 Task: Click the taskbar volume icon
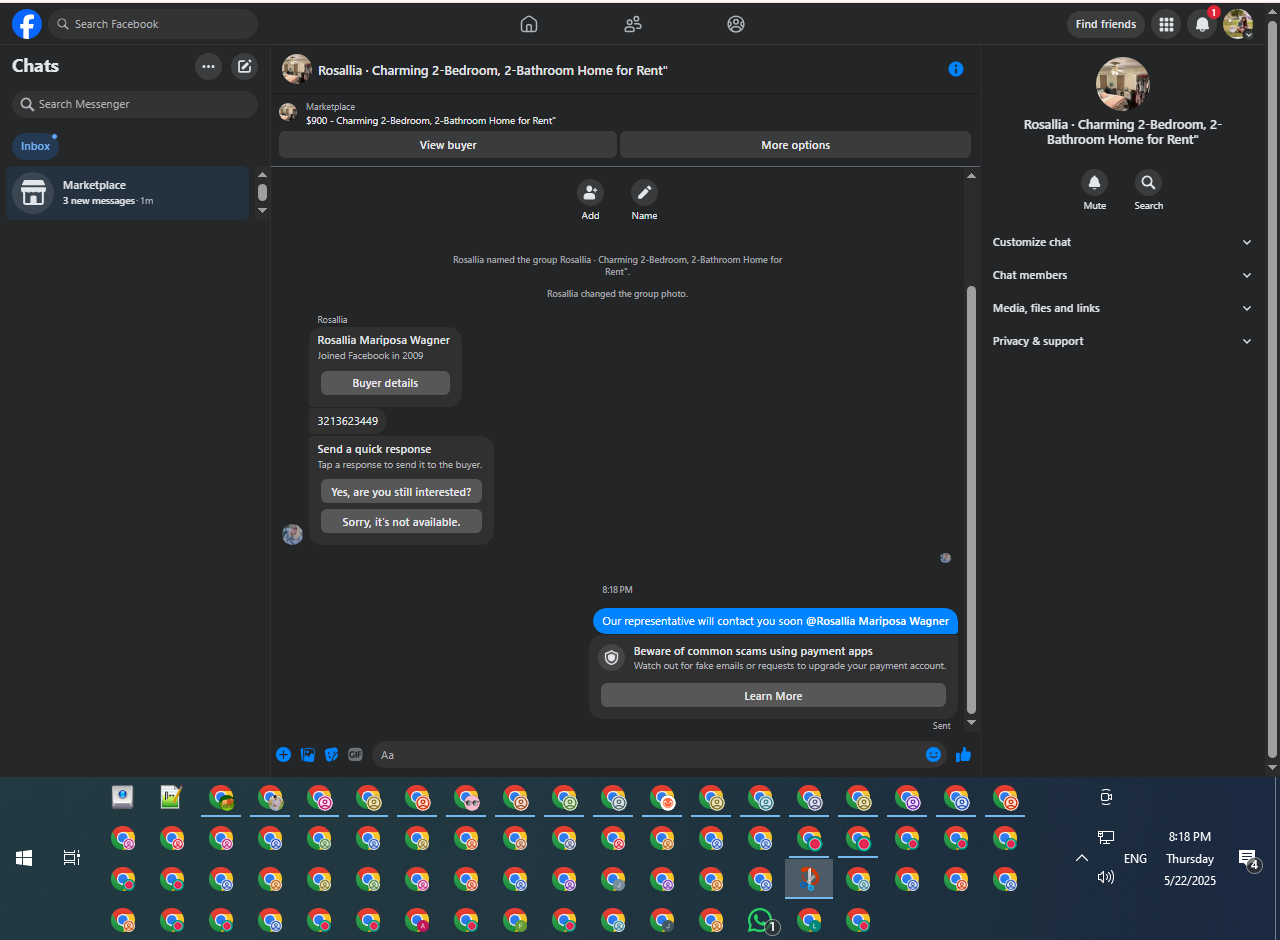(x=1105, y=877)
